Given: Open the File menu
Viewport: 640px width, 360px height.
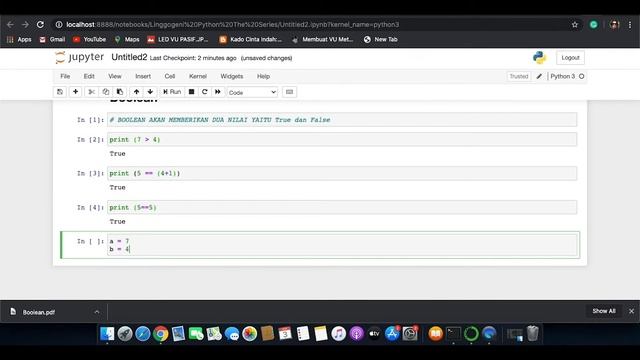Looking at the screenshot, I should coord(65,76).
